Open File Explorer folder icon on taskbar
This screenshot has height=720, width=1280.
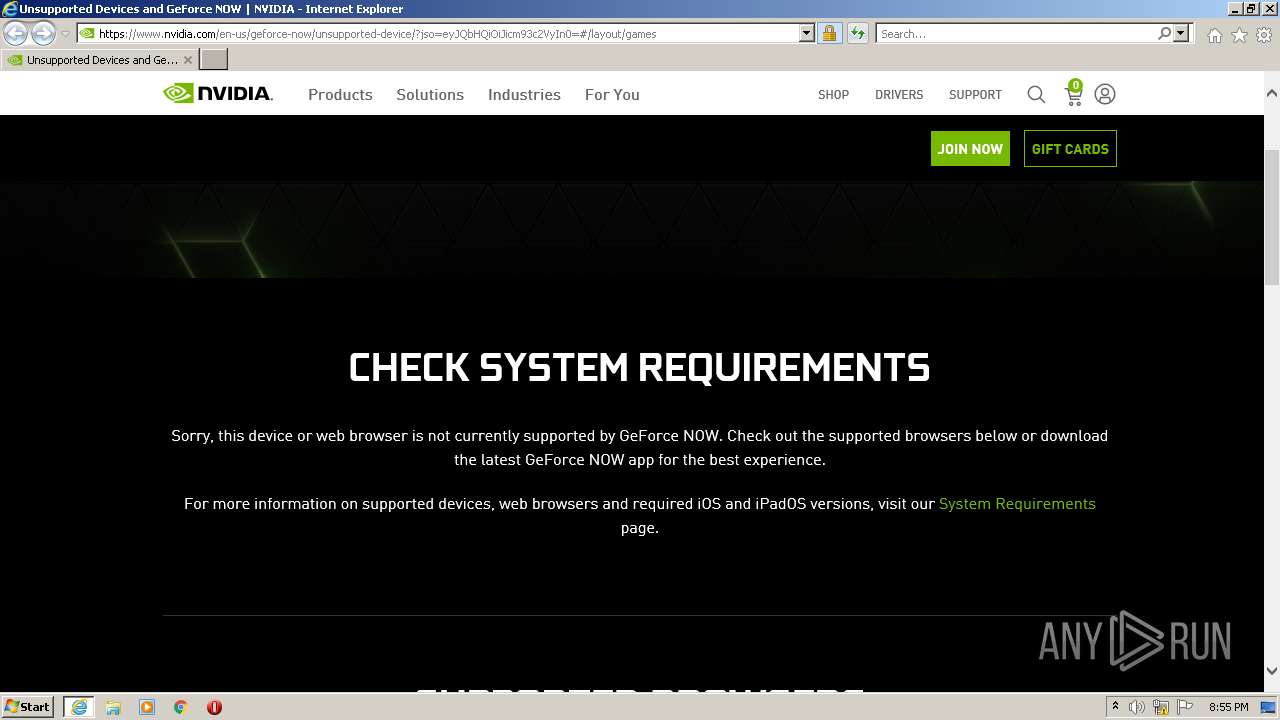click(113, 707)
